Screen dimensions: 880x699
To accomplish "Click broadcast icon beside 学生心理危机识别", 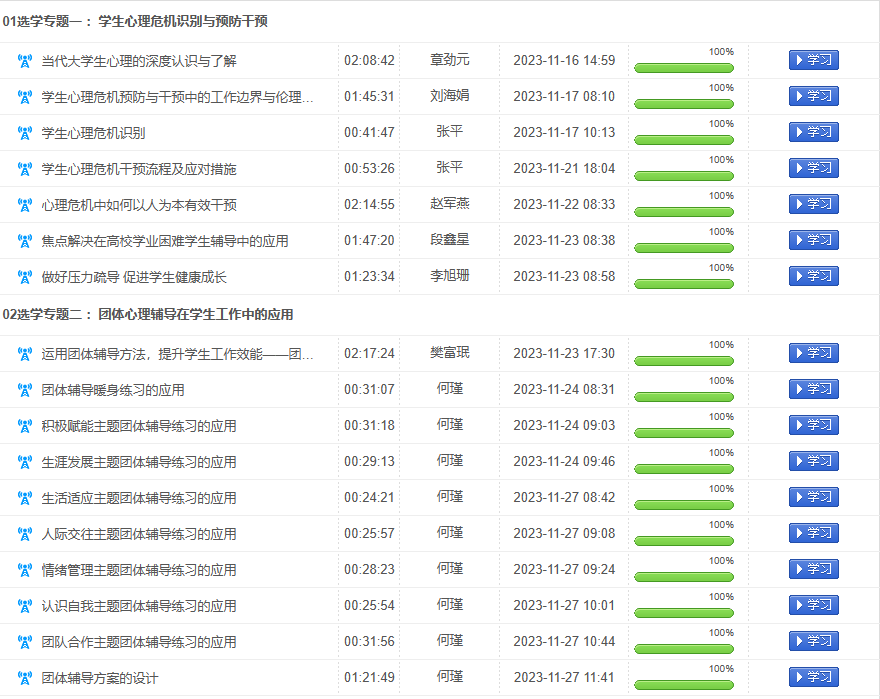I will pos(25,133).
